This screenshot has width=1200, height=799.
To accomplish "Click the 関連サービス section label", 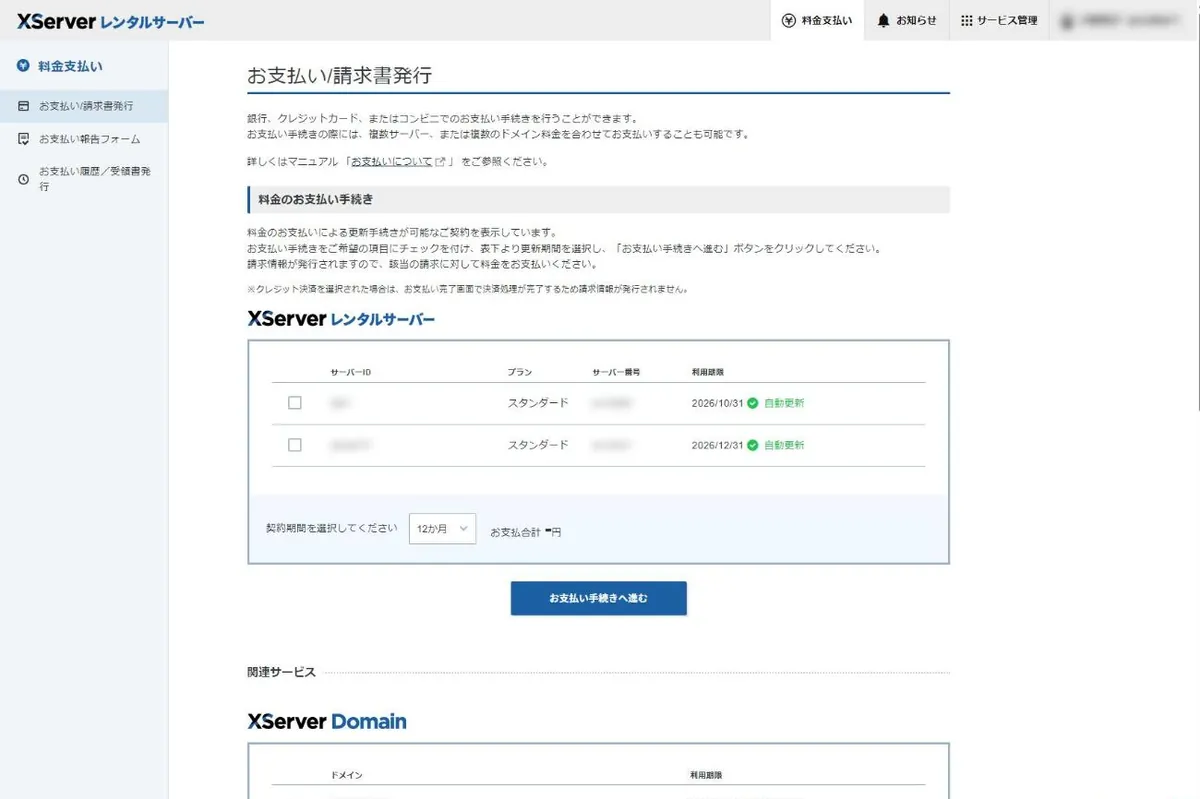I will [281, 672].
